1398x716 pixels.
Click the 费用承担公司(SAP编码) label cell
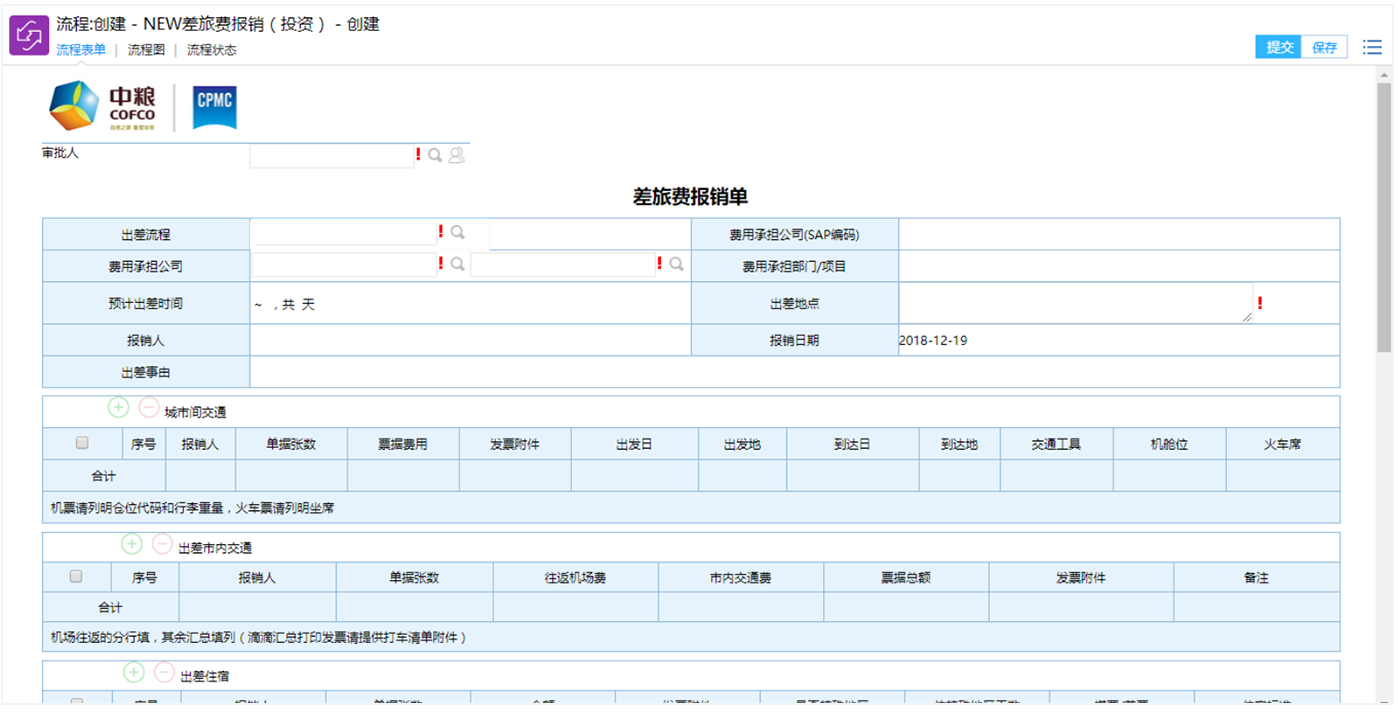(795, 235)
